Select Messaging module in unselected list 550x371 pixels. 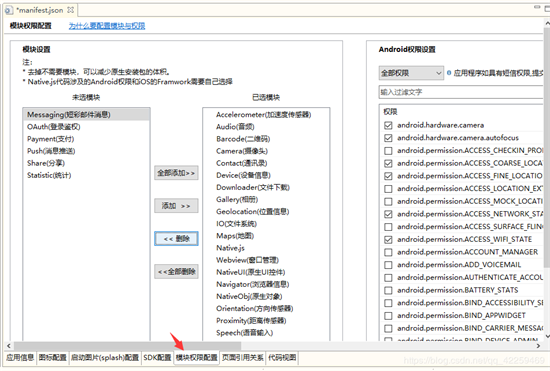pyautogui.click(x=86, y=115)
